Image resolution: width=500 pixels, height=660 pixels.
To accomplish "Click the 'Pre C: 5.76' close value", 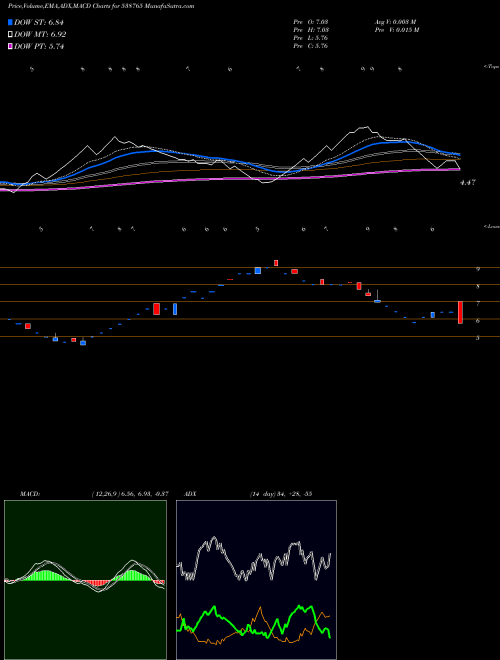I will pos(311,46).
